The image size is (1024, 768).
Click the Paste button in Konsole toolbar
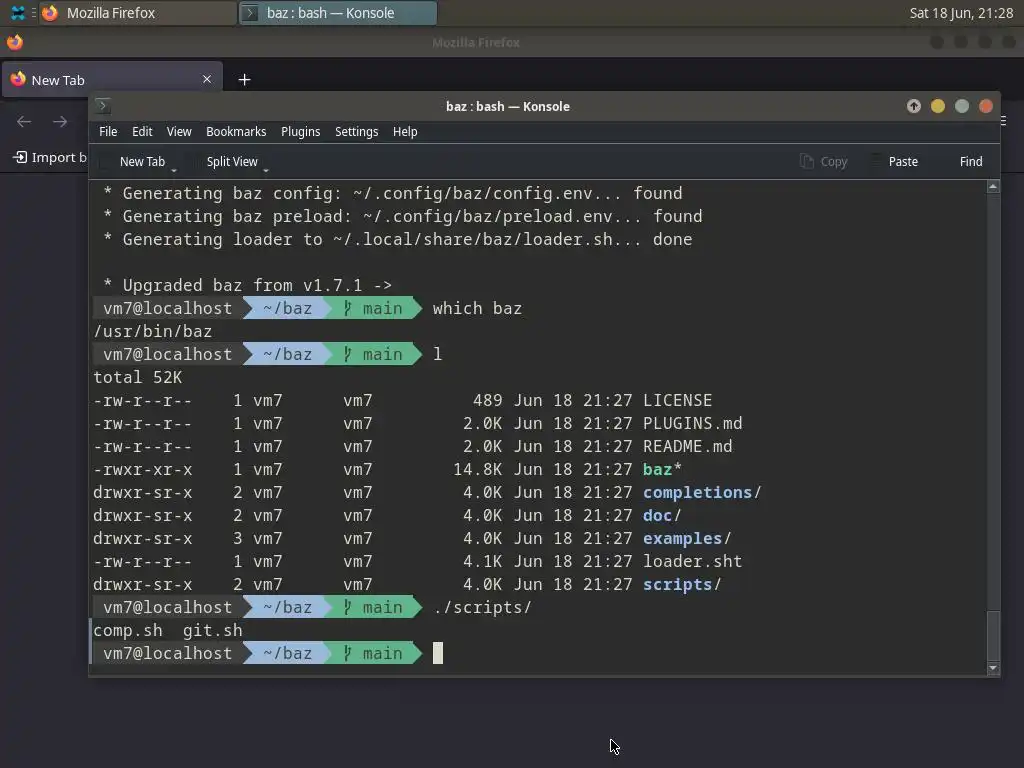pyautogui.click(x=903, y=161)
